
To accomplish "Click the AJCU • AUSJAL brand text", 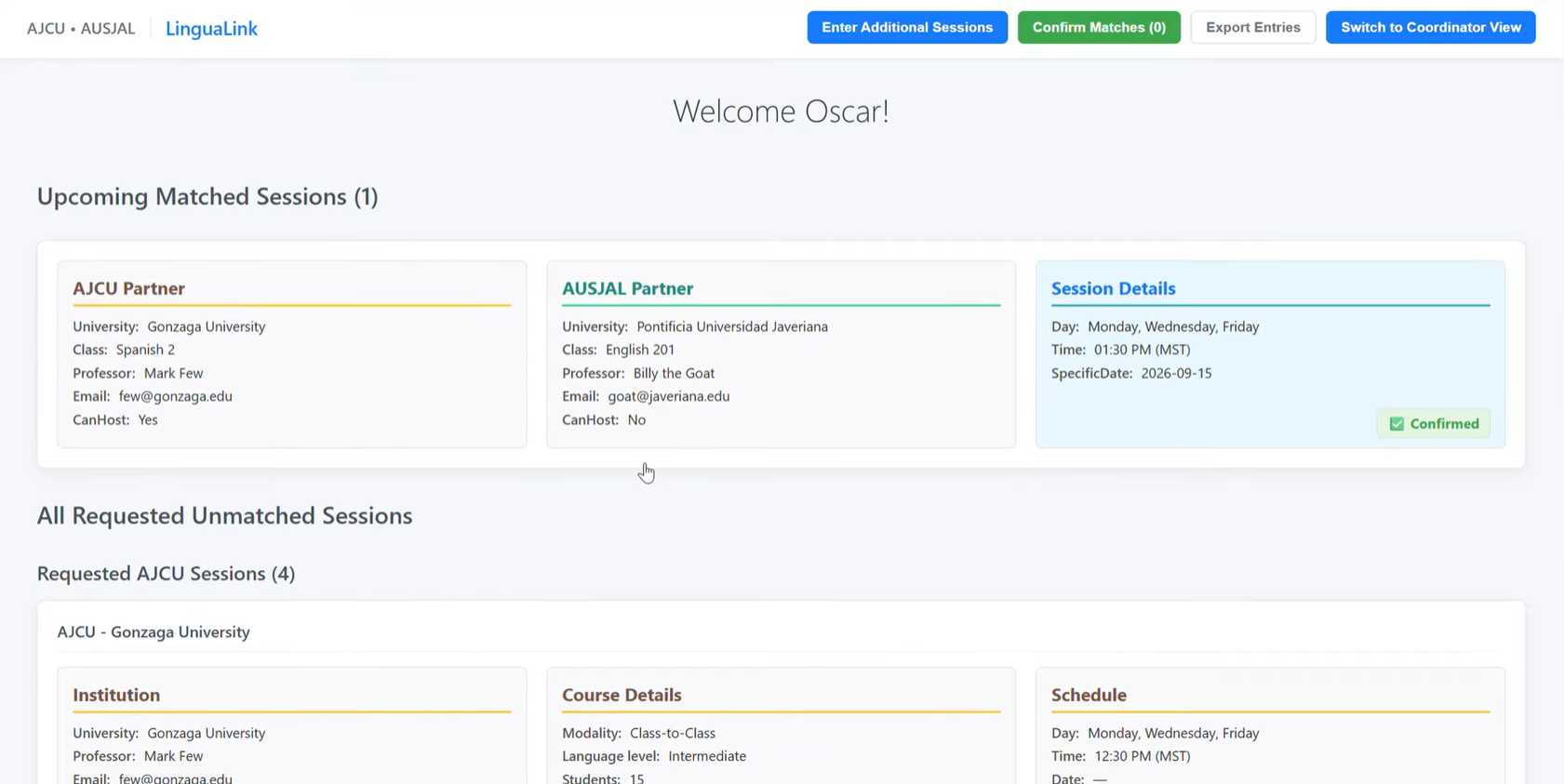I will [81, 29].
